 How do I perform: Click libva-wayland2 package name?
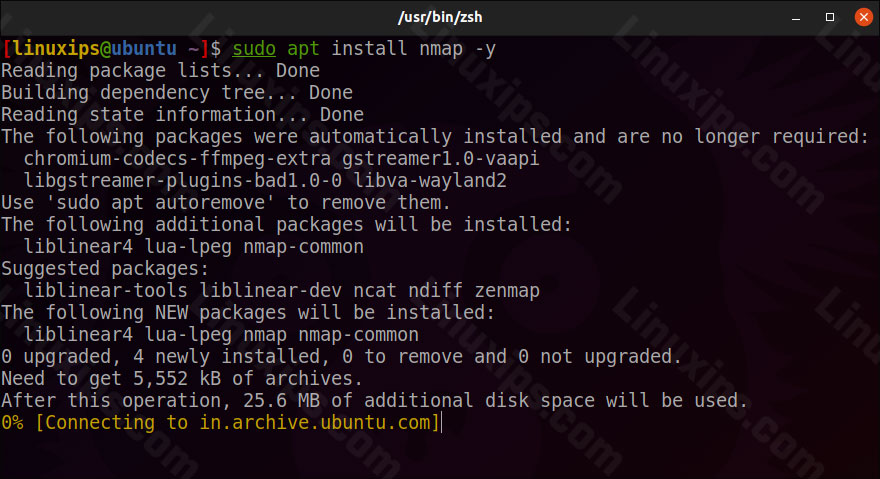click(430, 181)
